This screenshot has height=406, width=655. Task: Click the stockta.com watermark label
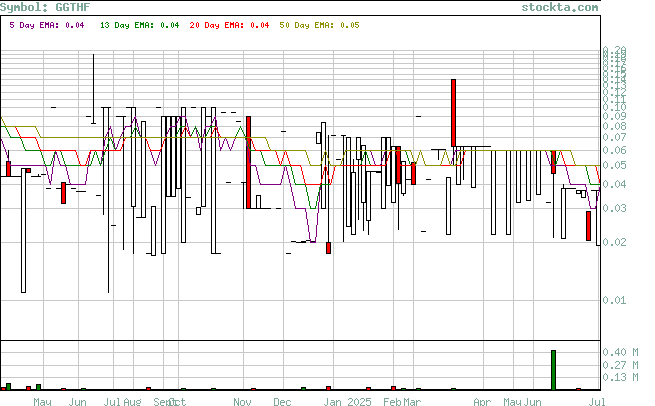[x=559, y=7]
